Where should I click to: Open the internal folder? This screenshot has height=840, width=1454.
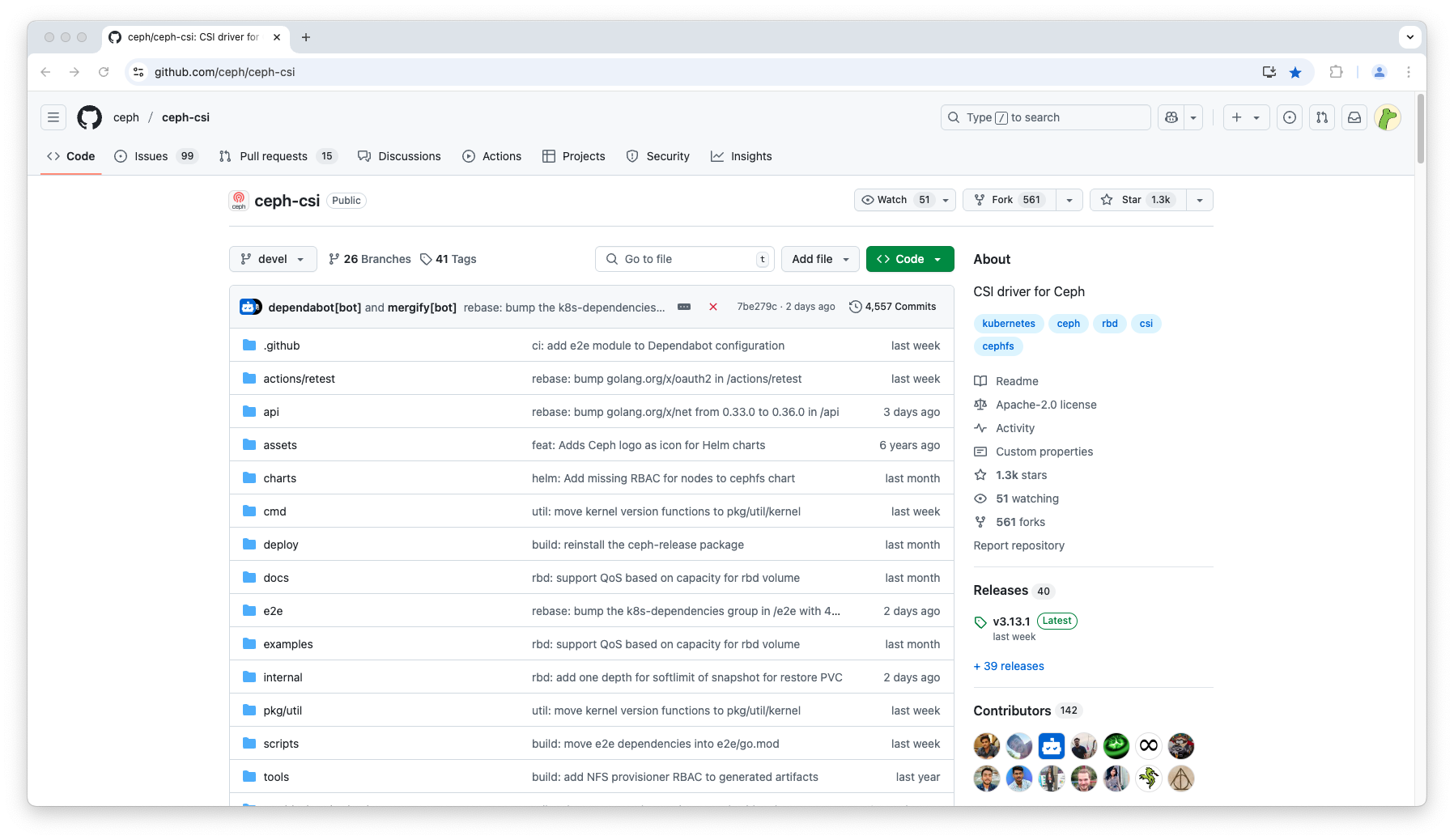click(x=283, y=677)
